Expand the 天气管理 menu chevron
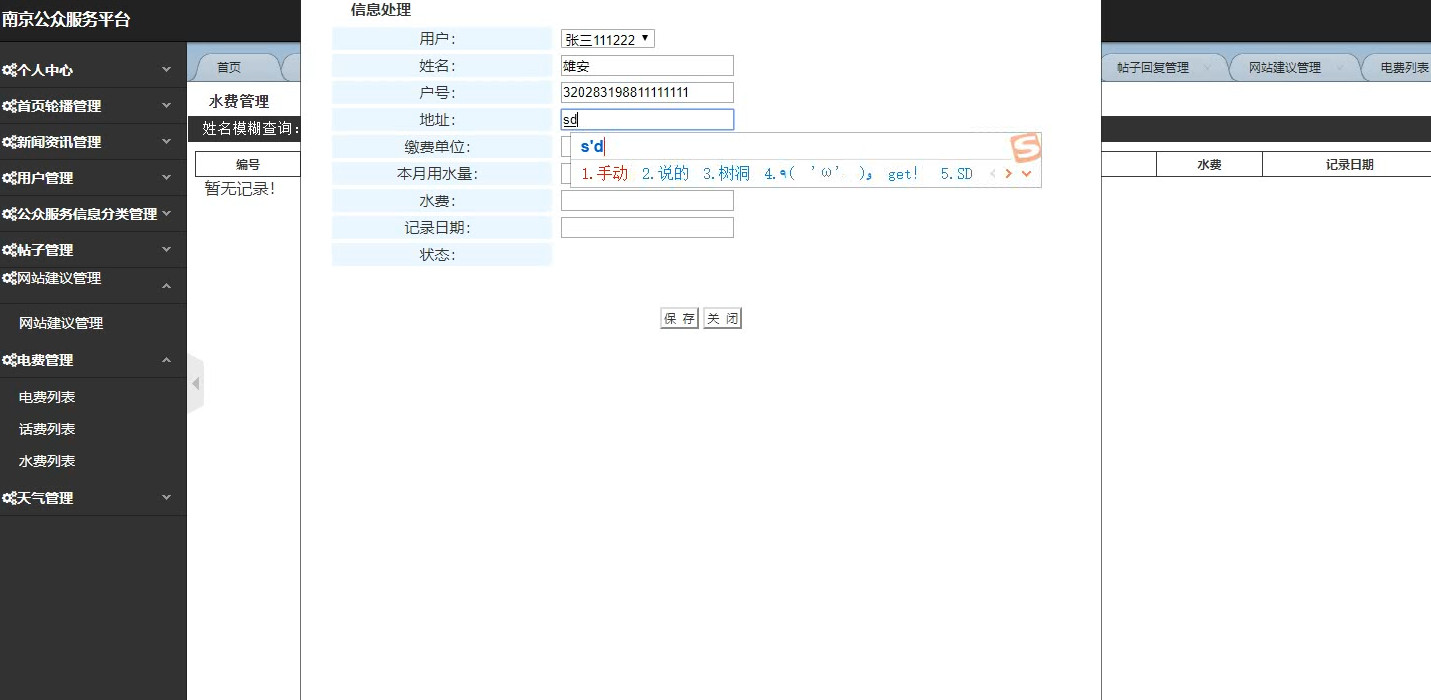Screen dimensions: 1431x700 [167, 498]
